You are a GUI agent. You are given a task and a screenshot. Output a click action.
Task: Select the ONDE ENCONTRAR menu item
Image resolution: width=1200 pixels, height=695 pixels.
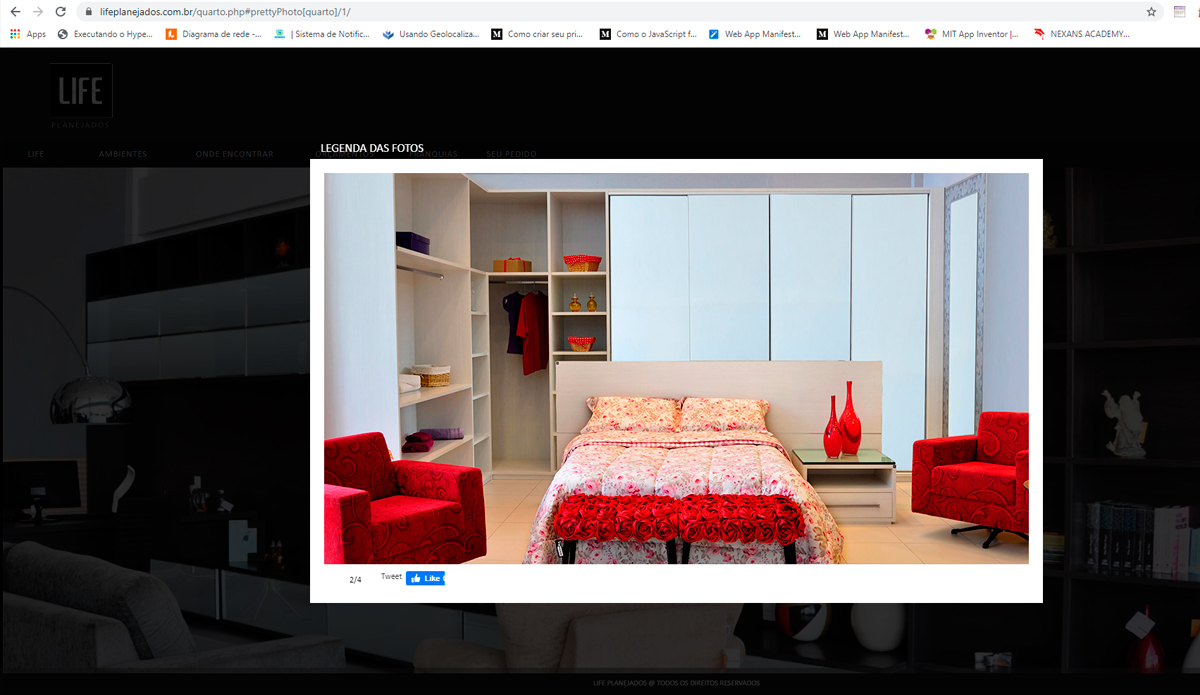(234, 154)
